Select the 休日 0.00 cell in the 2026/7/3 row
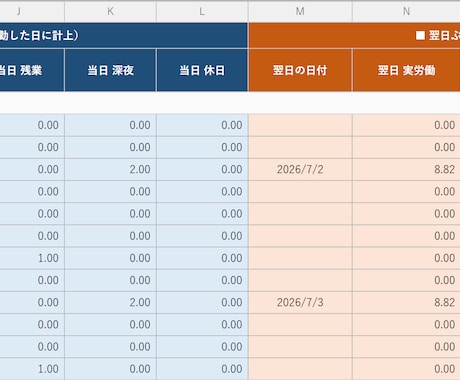The height and width of the screenshot is (380, 460). tap(202, 302)
